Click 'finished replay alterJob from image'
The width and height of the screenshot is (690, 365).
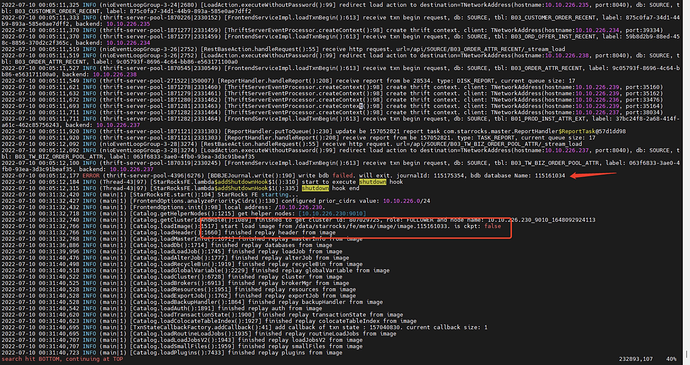tap(290, 258)
